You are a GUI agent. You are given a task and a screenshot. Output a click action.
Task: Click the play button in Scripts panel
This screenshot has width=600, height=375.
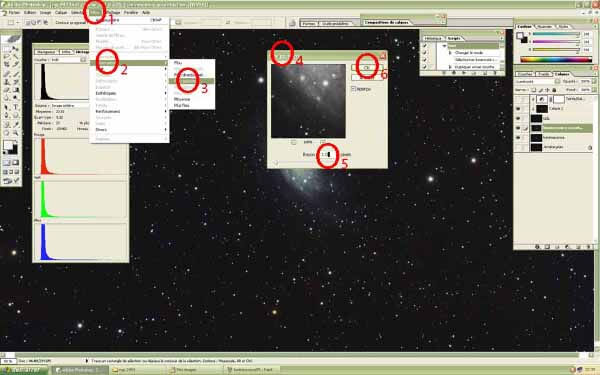coord(463,73)
